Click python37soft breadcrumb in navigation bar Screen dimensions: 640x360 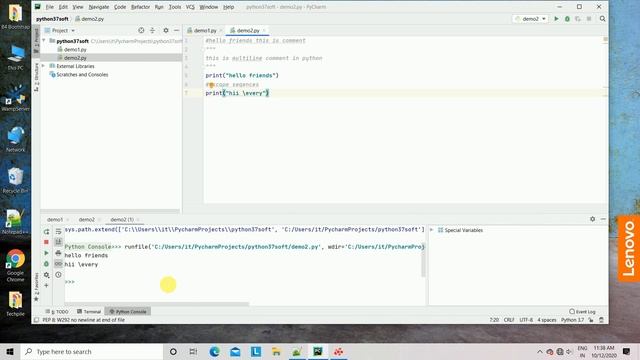point(52,19)
